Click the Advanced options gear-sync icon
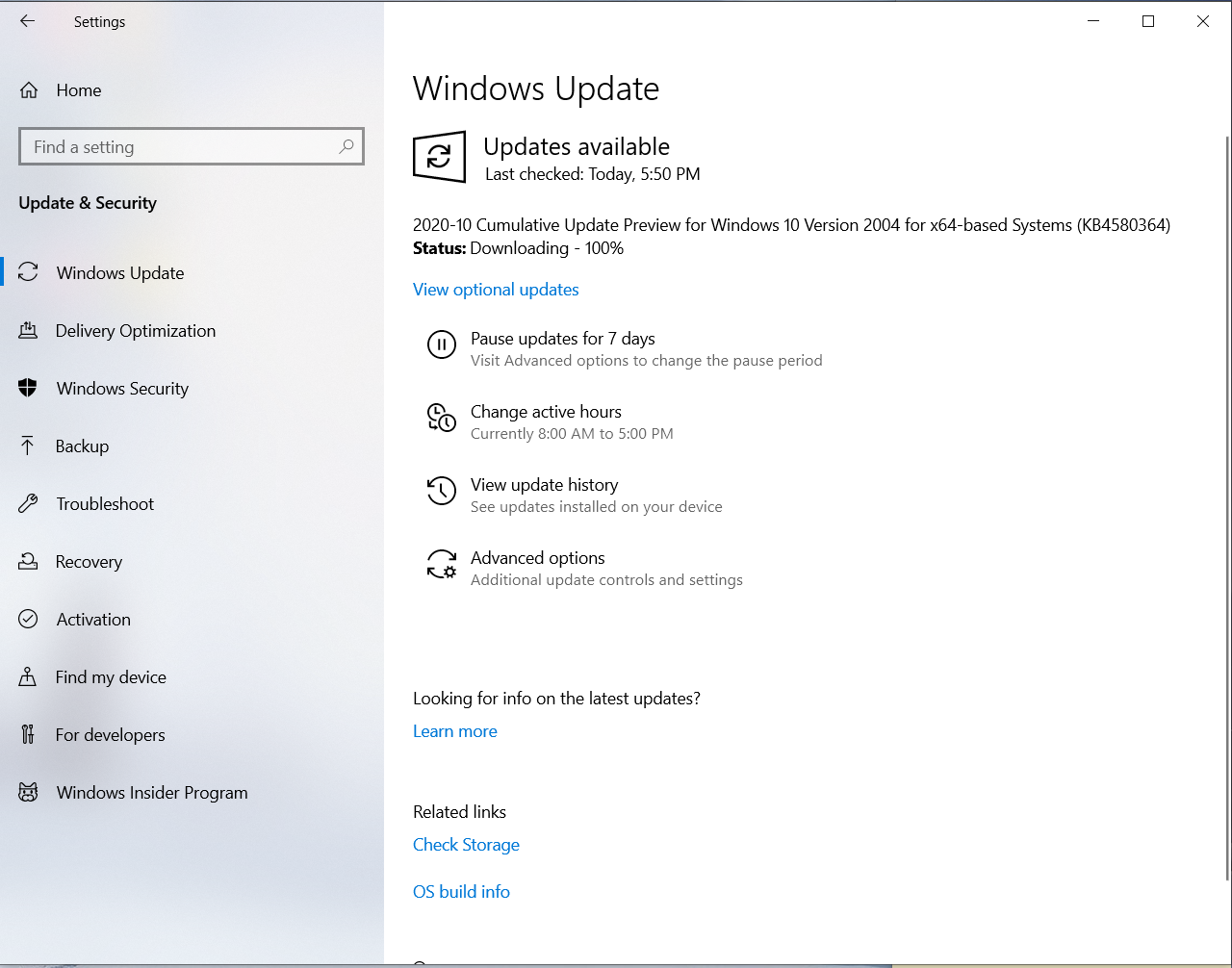The height and width of the screenshot is (968, 1232). pyautogui.click(x=442, y=564)
